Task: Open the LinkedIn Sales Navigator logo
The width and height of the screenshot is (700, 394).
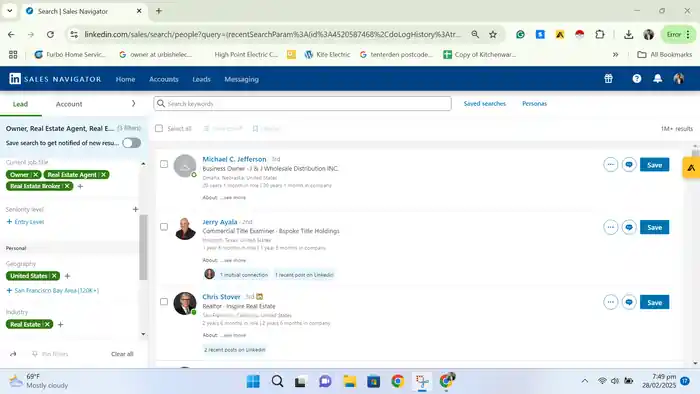Action: [55, 79]
